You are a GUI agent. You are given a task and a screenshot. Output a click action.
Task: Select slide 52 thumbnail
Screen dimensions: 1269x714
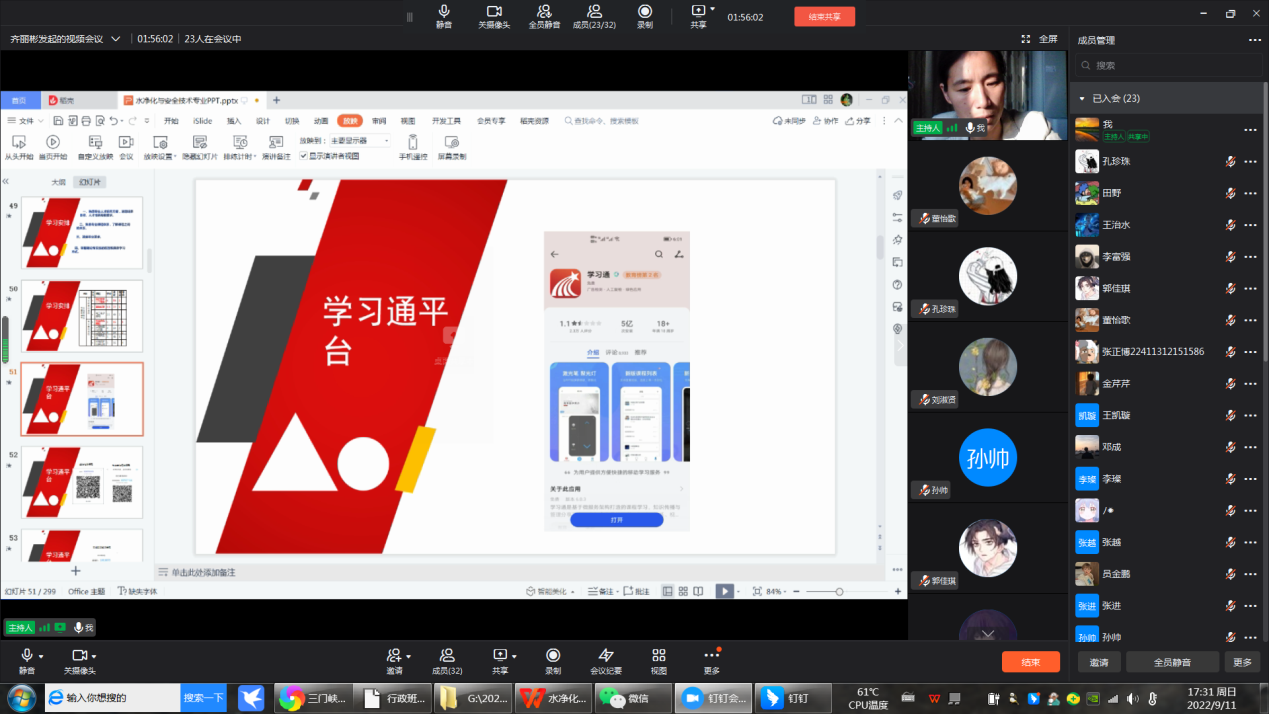click(x=82, y=482)
